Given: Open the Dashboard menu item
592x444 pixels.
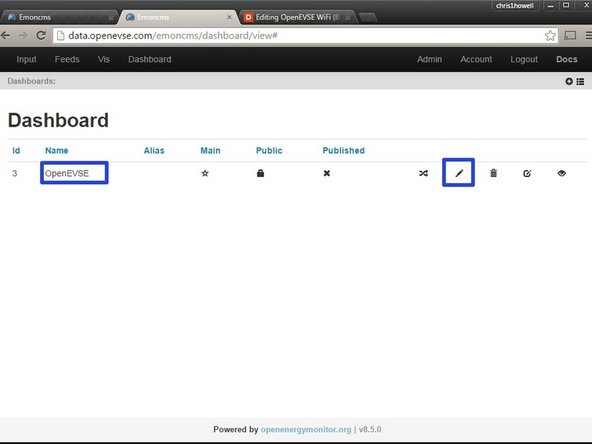Looking at the screenshot, I should tap(150, 59).
